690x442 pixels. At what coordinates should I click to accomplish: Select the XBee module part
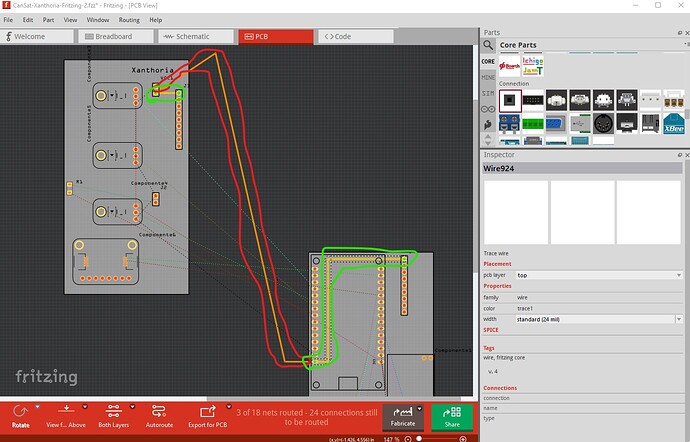coord(674,124)
